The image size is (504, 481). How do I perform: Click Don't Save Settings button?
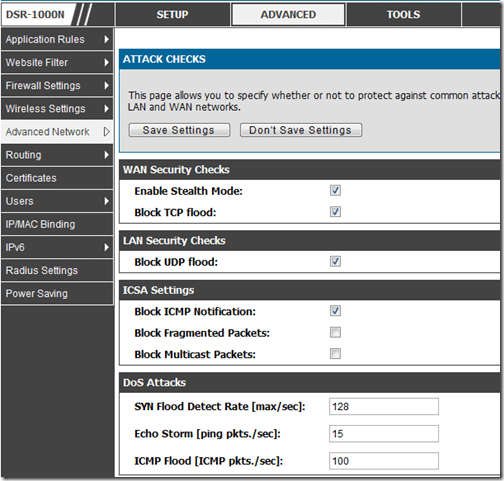coord(301,130)
